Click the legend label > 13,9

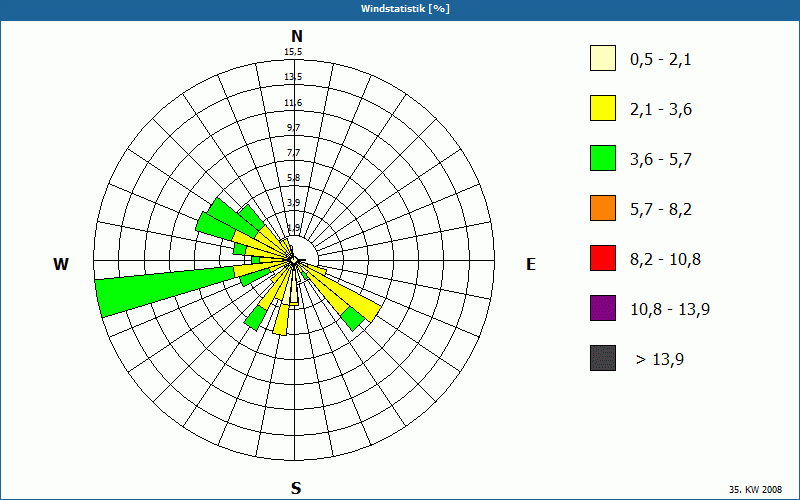[660, 360]
